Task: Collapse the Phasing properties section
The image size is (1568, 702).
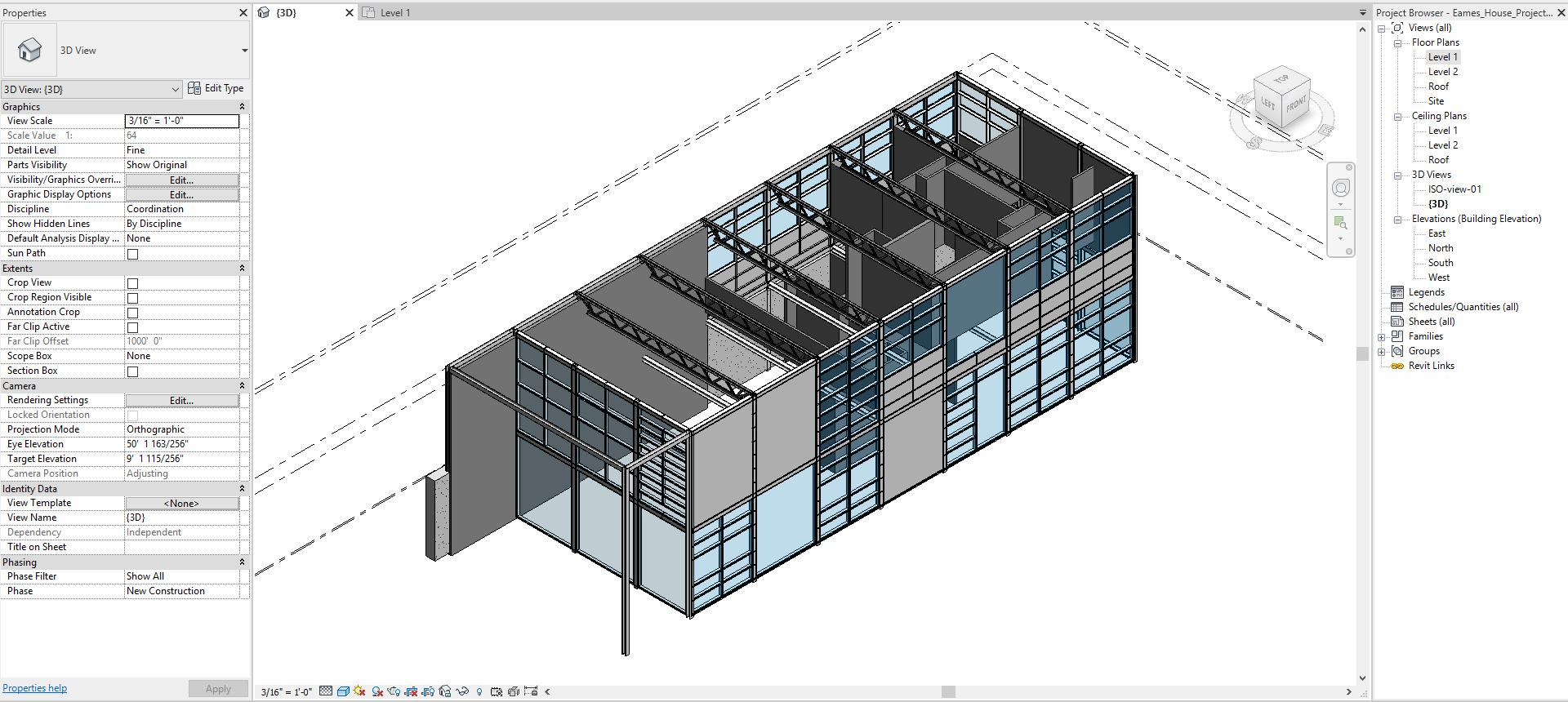Action: click(x=242, y=562)
